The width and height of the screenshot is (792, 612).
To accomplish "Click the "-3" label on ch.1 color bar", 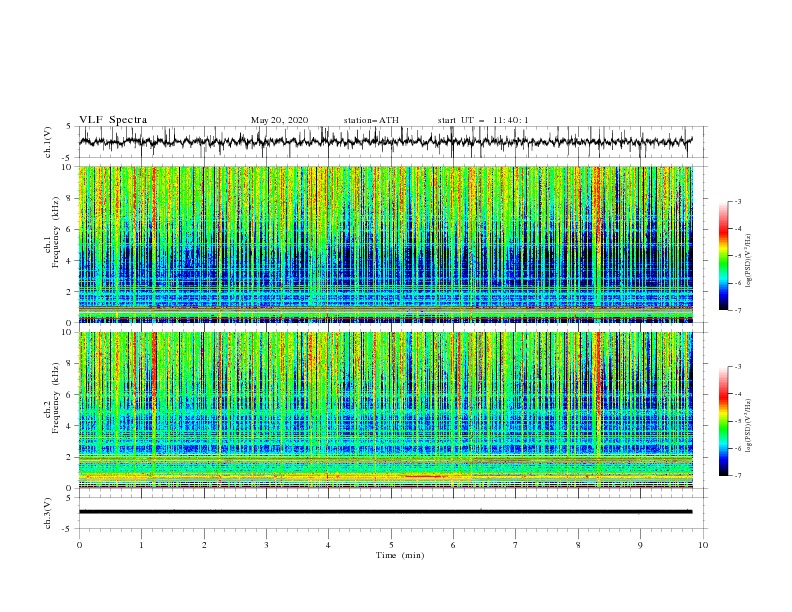I will click(x=737, y=202).
